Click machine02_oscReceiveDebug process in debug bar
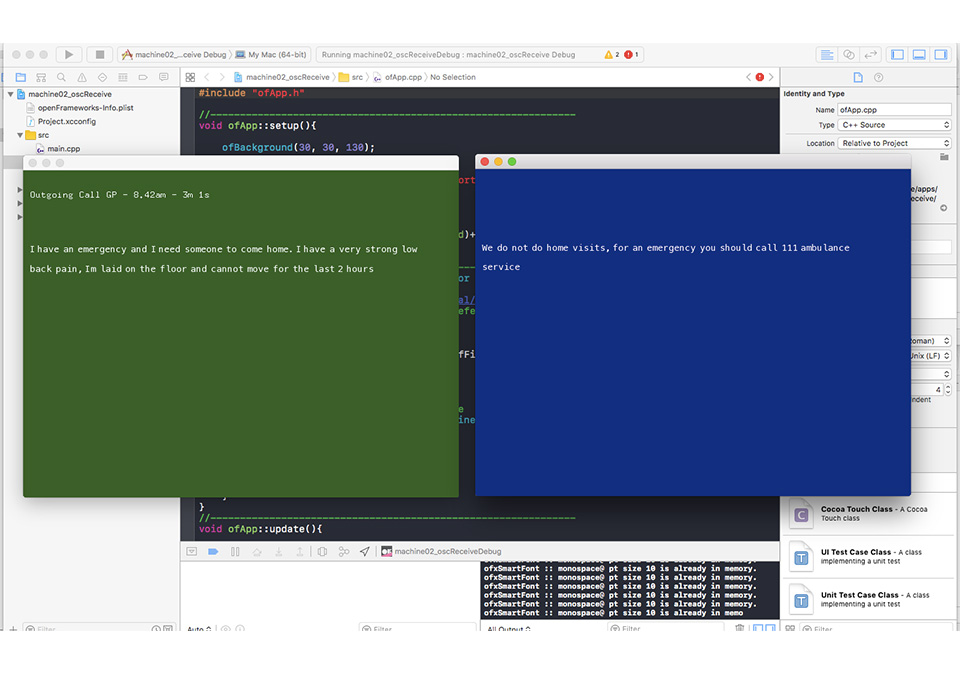960x674 pixels. click(441, 552)
